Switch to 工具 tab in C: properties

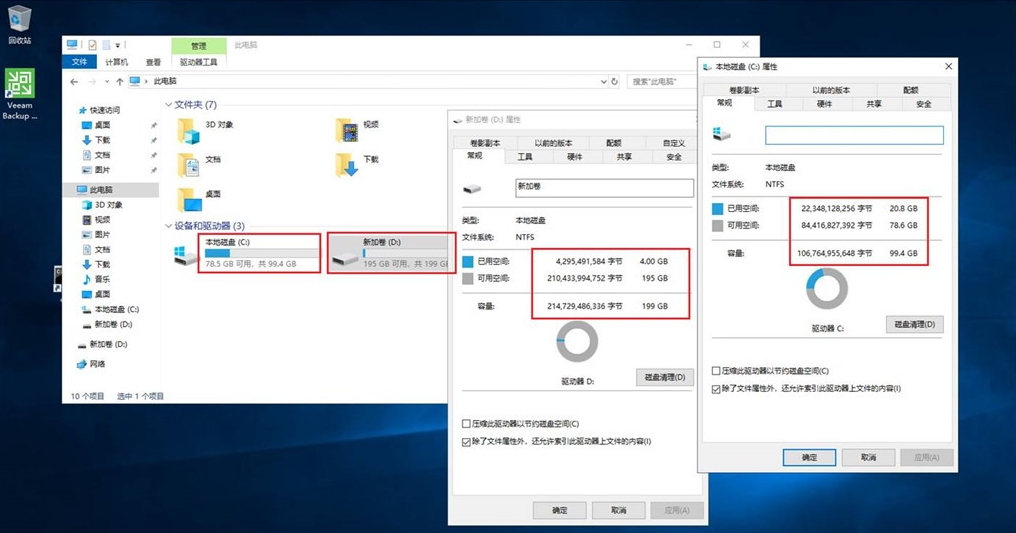coord(774,104)
